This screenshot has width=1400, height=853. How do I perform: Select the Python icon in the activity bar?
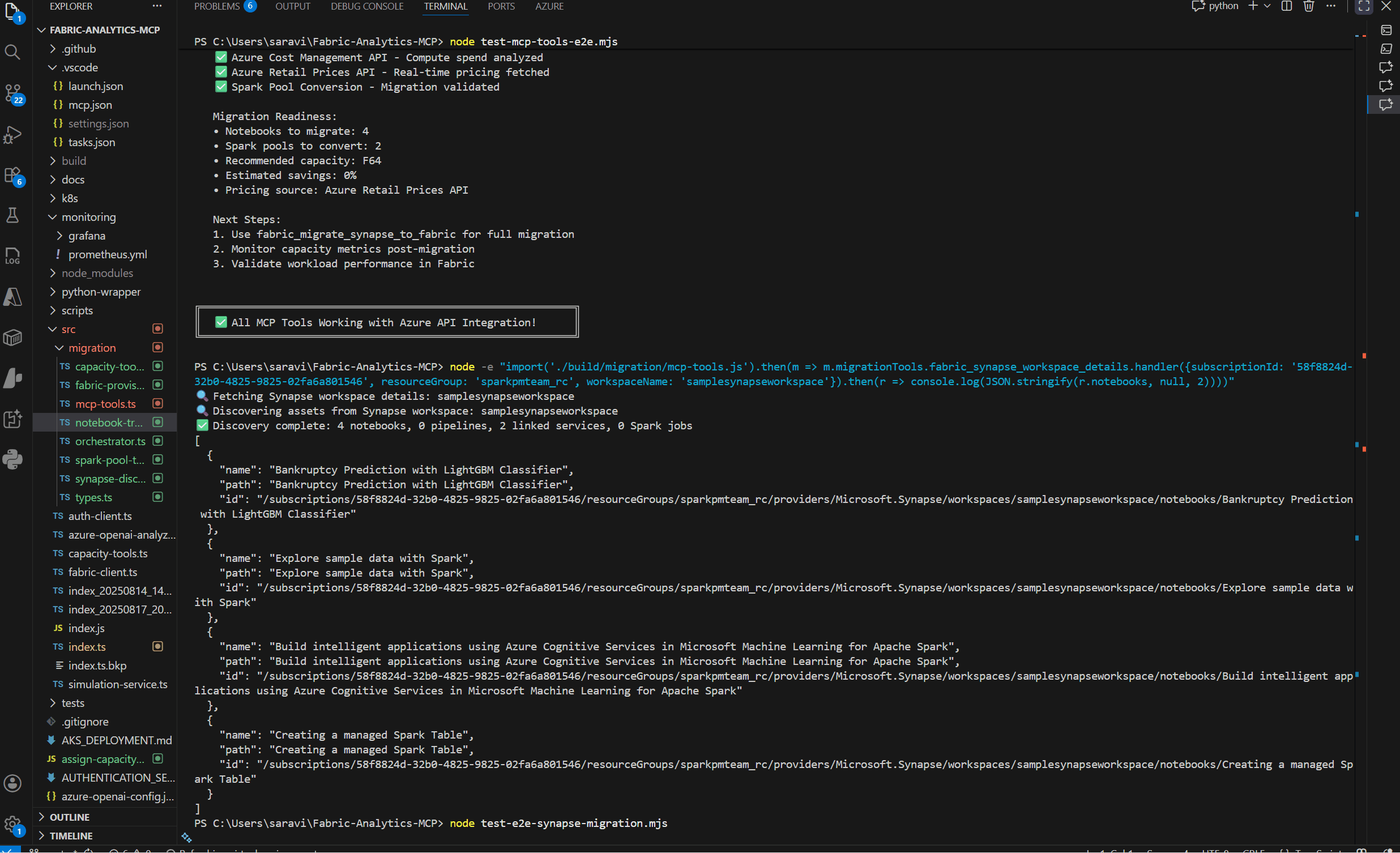click(x=12, y=459)
